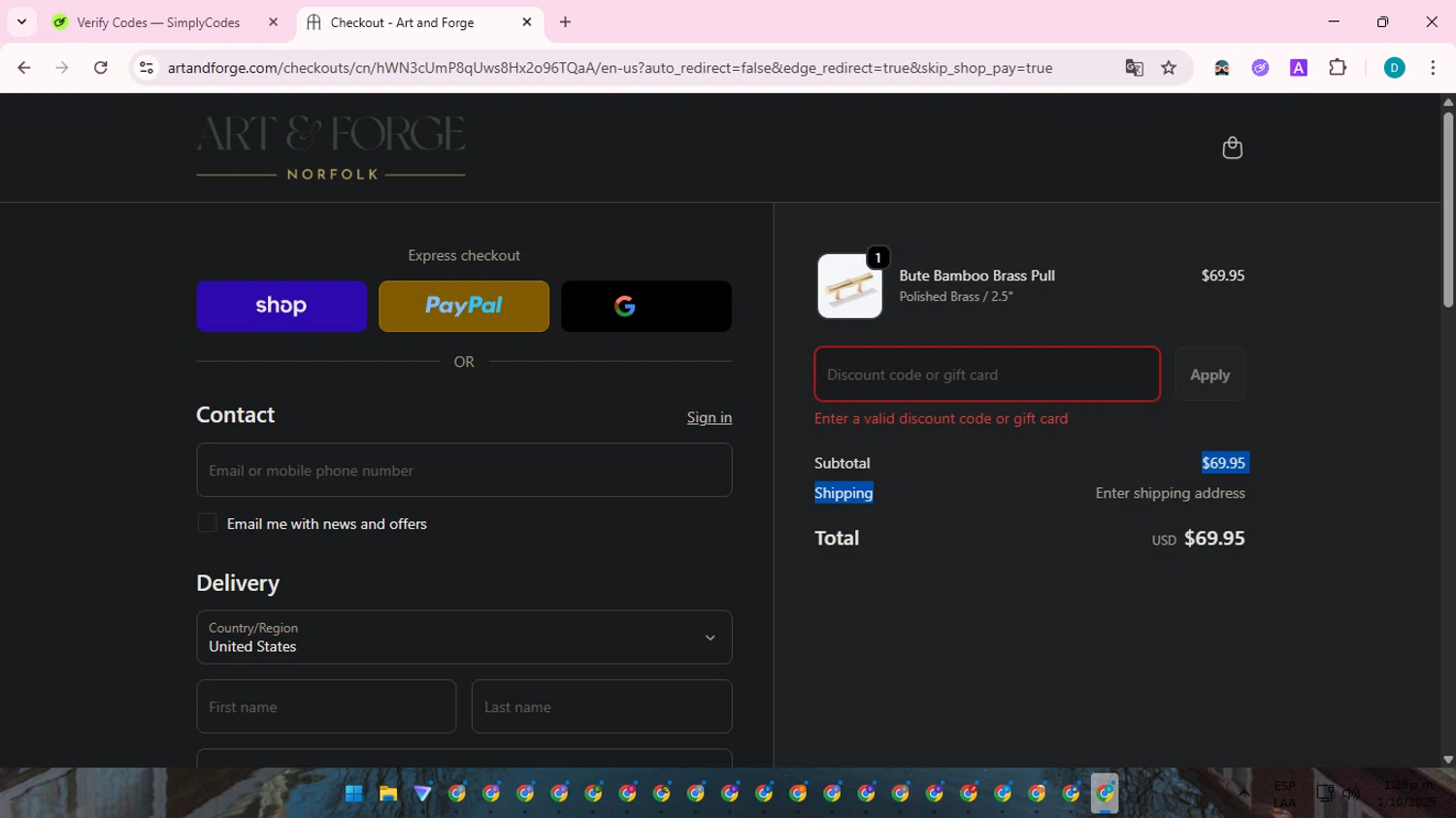Click the highlighted active Chrome taskbar icon
The height and width of the screenshot is (818, 1456).
[x=1105, y=794]
